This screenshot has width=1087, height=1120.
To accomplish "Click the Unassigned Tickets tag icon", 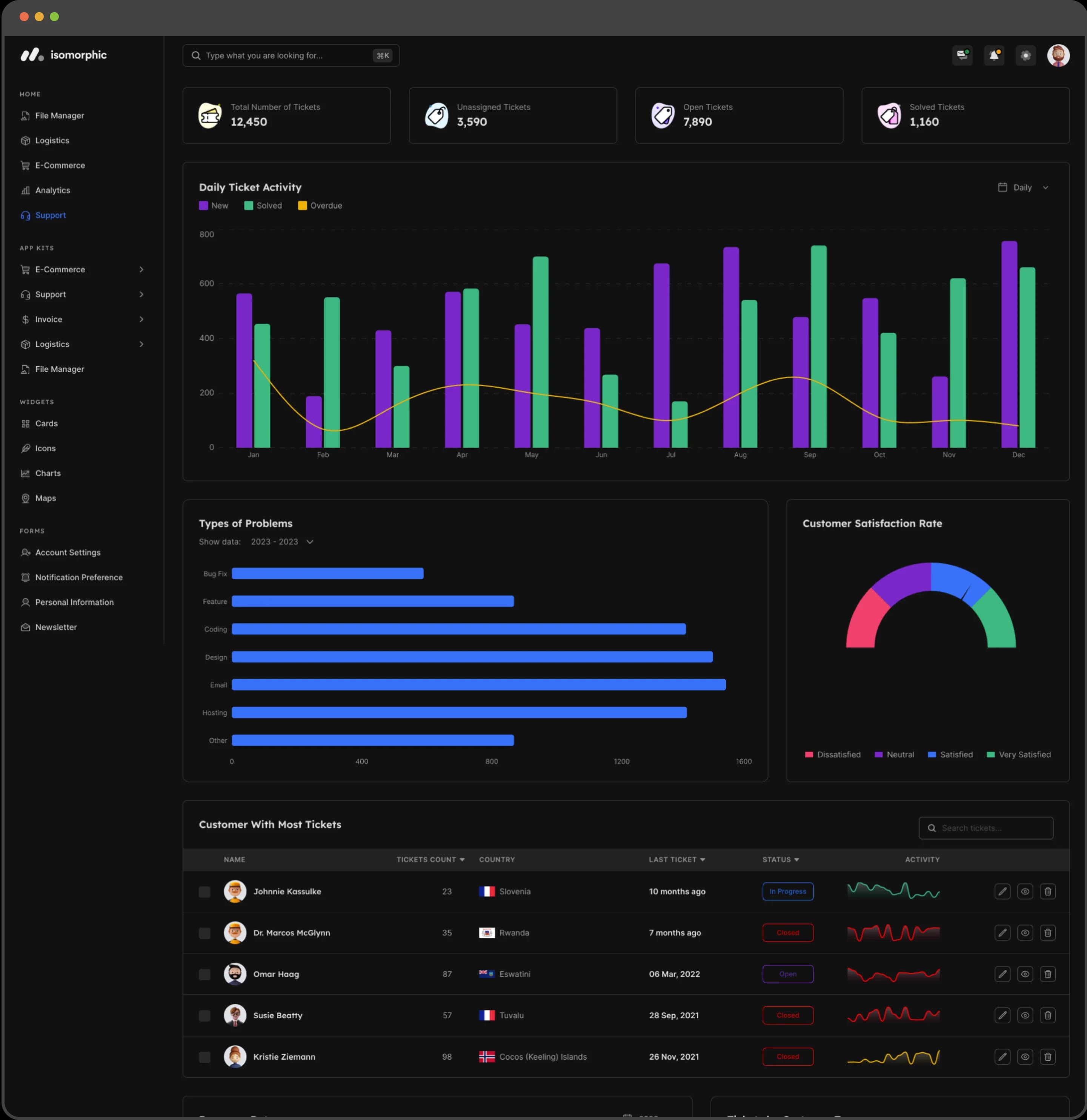I will click(437, 115).
